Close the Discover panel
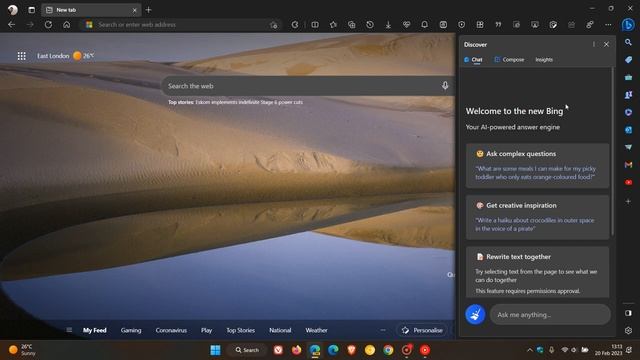This screenshot has width=640, height=360. point(606,44)
